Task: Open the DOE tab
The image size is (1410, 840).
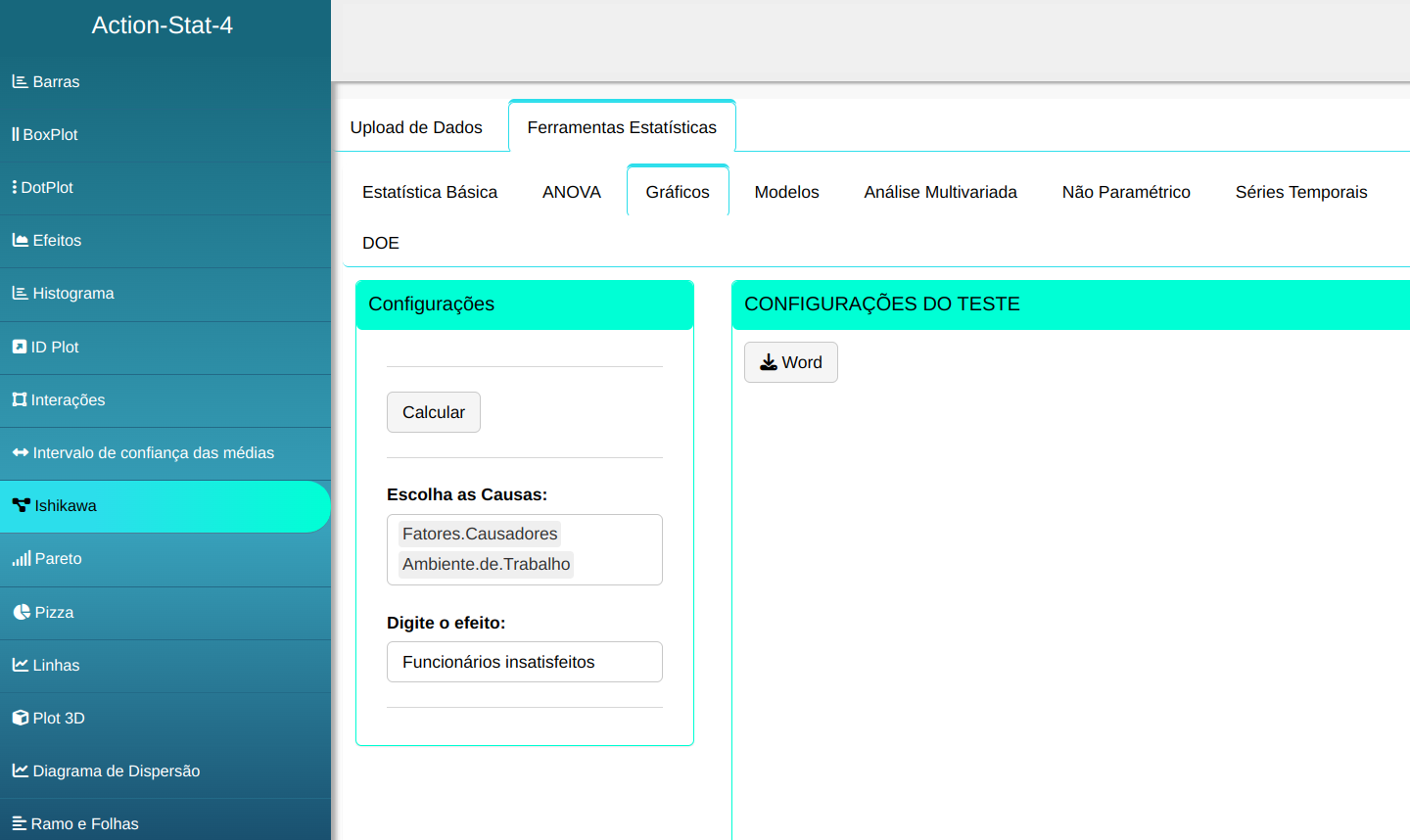Action: tap(381, 243)
